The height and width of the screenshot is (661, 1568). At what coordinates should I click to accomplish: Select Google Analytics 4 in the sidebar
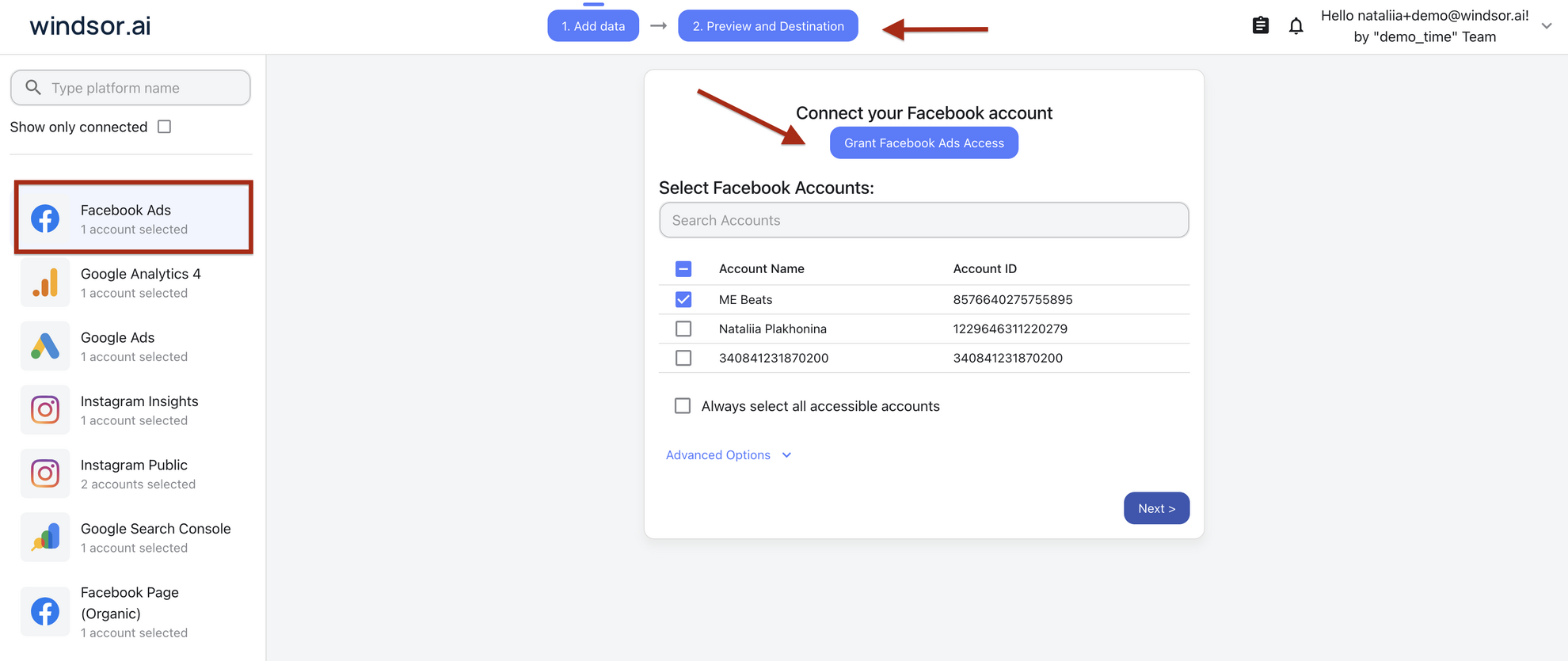coord(134,283)
